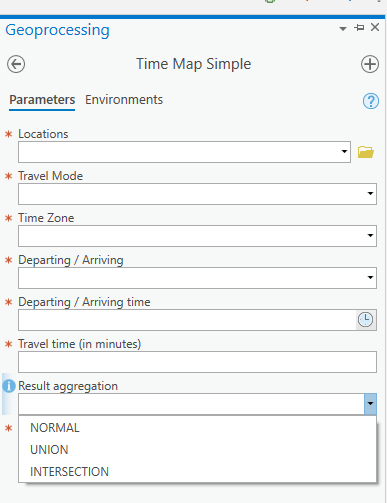Click the Travel time (in minutes) field
This screenshot has width=387, height=503.
(x=197, y=362)
